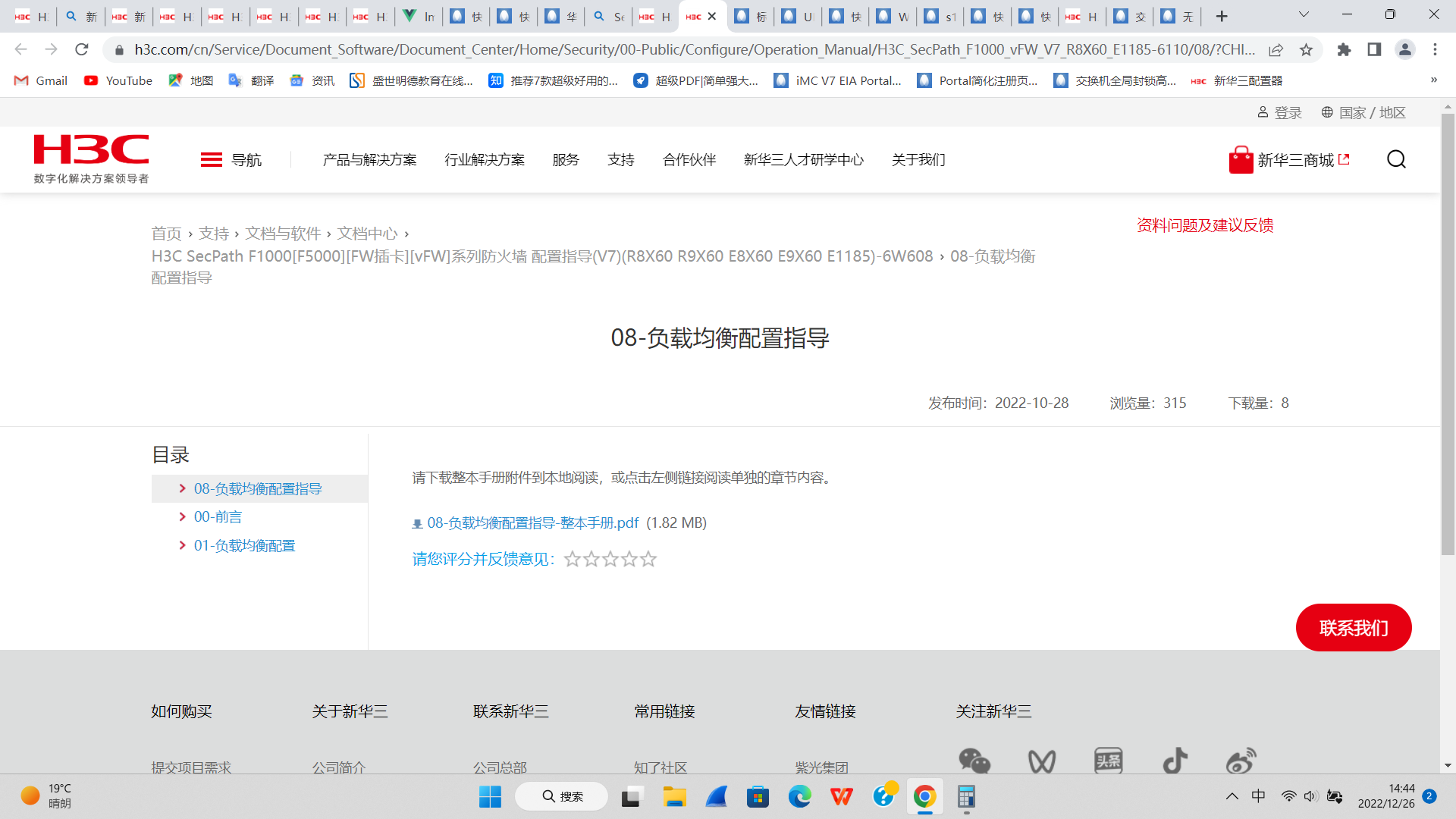The width and height of the screenshot is (1456, 819).
Task: Click the H3C site search magnifier icon
Action: (1396, 159)
